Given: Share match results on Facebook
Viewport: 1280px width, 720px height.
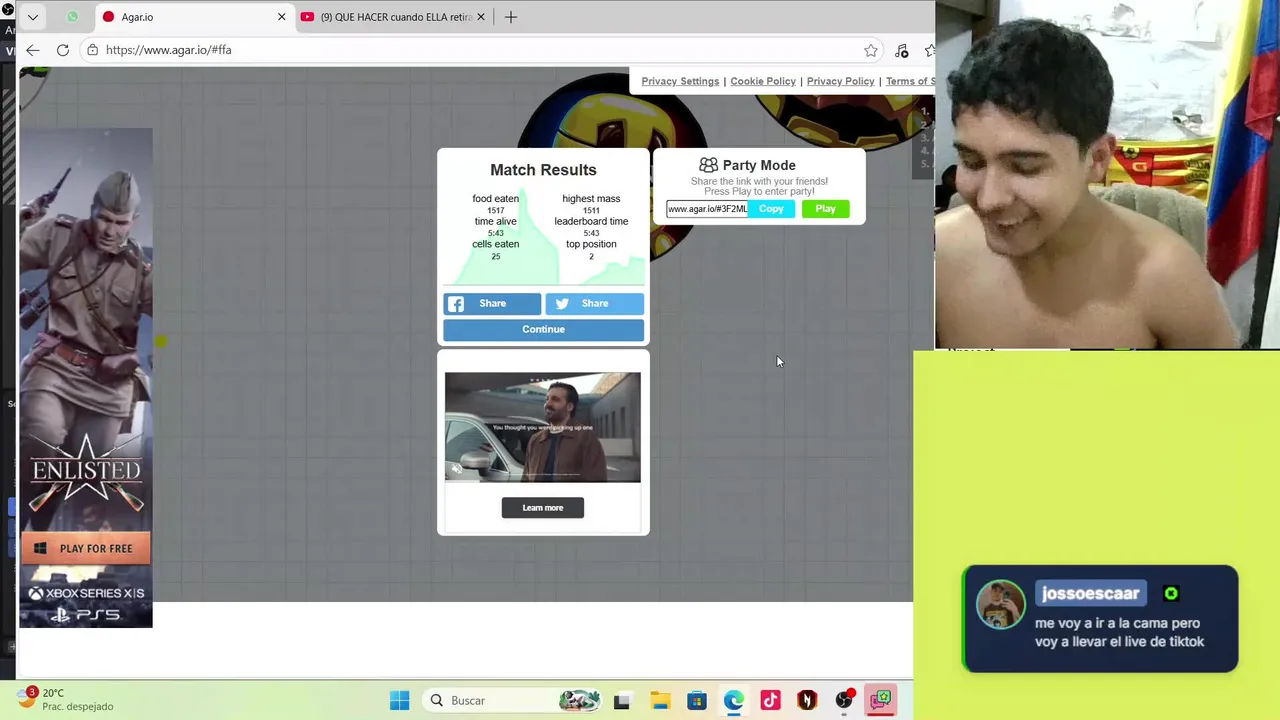Looking at the screenshot, I should [492, 303].
